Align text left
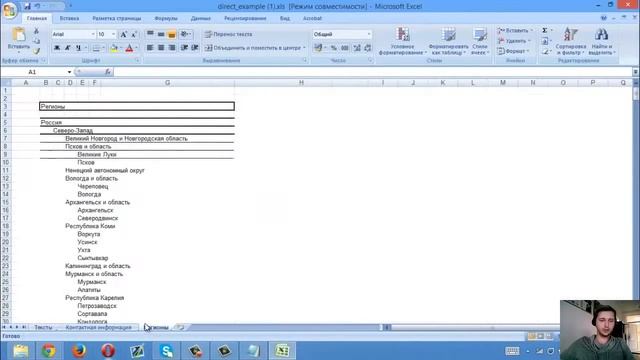Viewport: 640px width, 360px height. tap(150, 48)
